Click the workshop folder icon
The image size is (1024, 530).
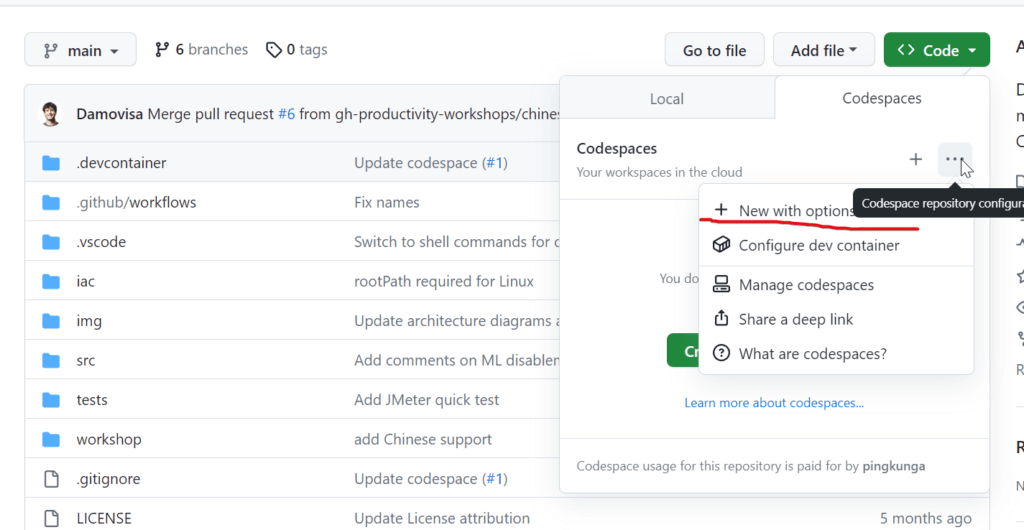click(x=51, y=439)
